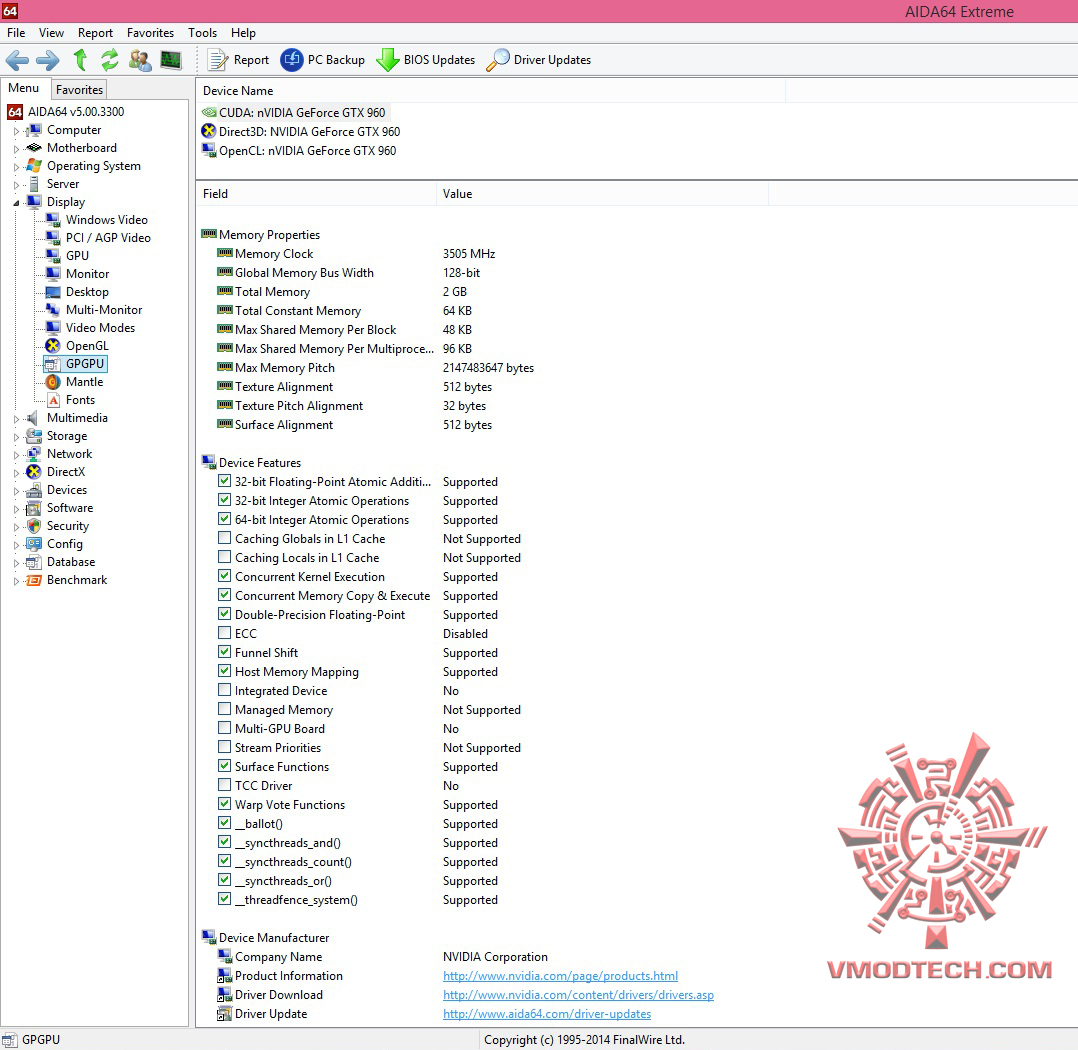
Task: Sort by the Value column header
Action: [x=602, y=194]
